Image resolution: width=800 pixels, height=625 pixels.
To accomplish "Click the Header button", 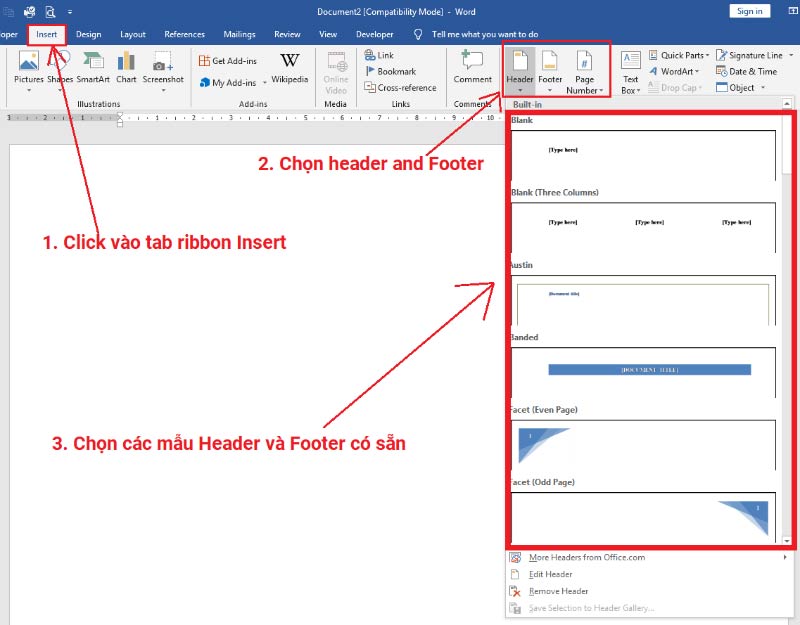I will (x=519, y=71).
